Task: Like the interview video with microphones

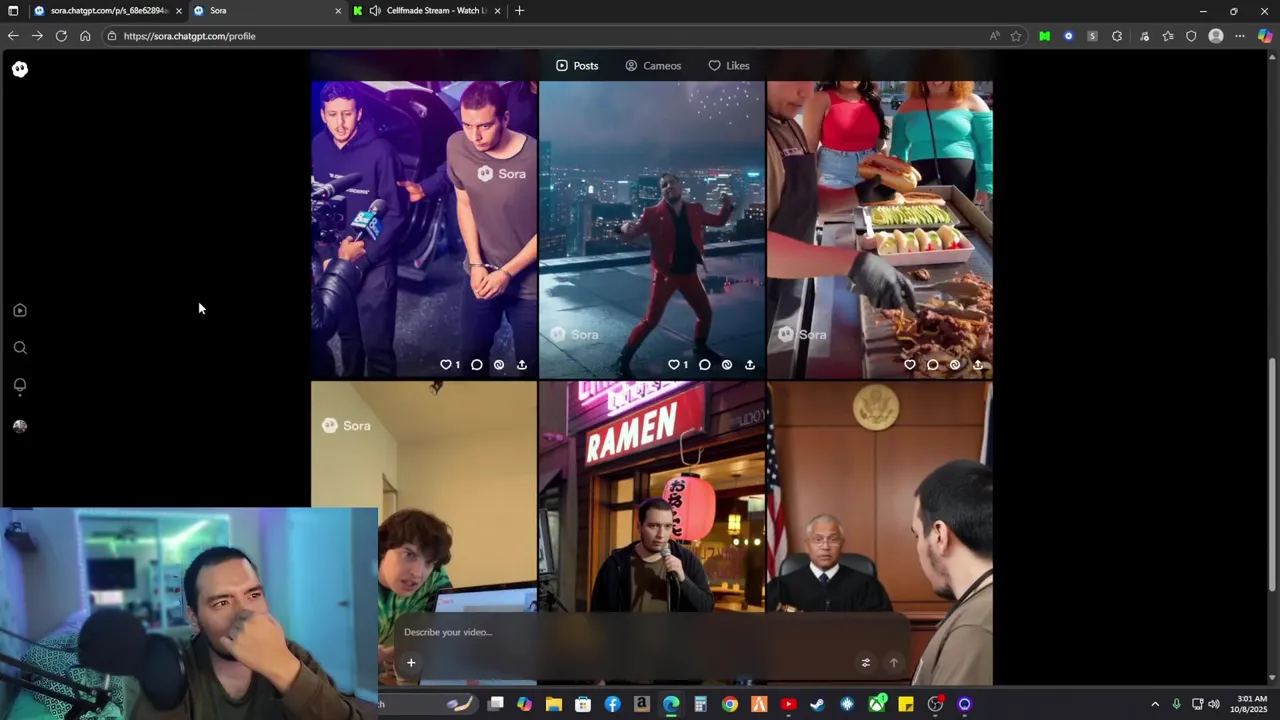Action: pos(446,365)
